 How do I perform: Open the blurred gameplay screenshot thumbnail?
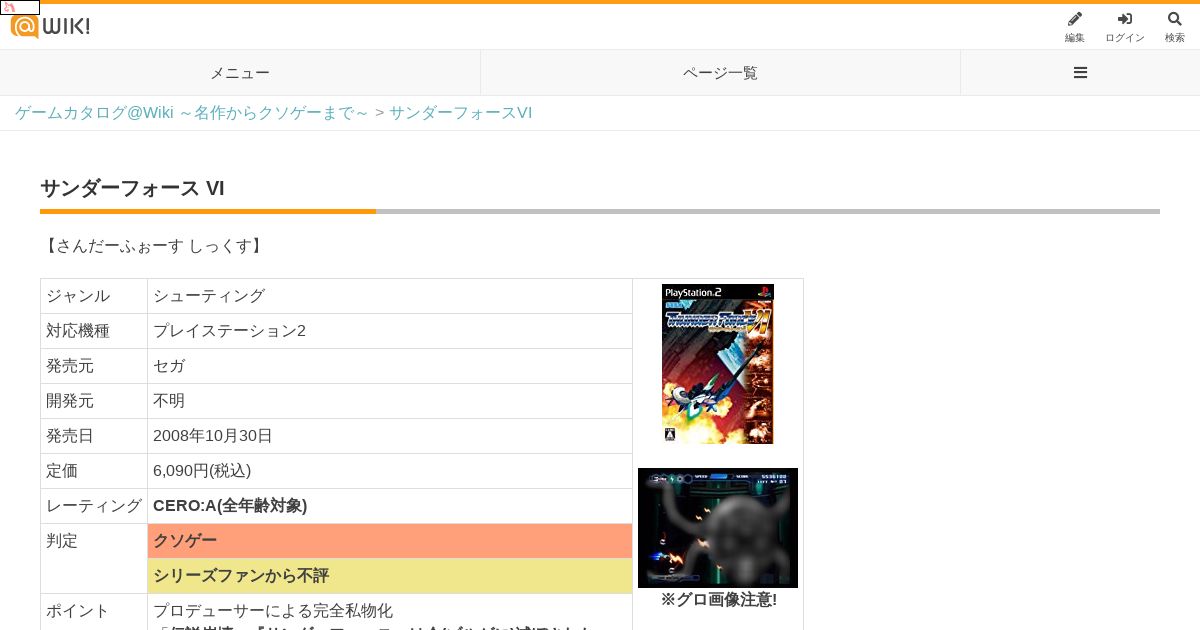[718, 528]
